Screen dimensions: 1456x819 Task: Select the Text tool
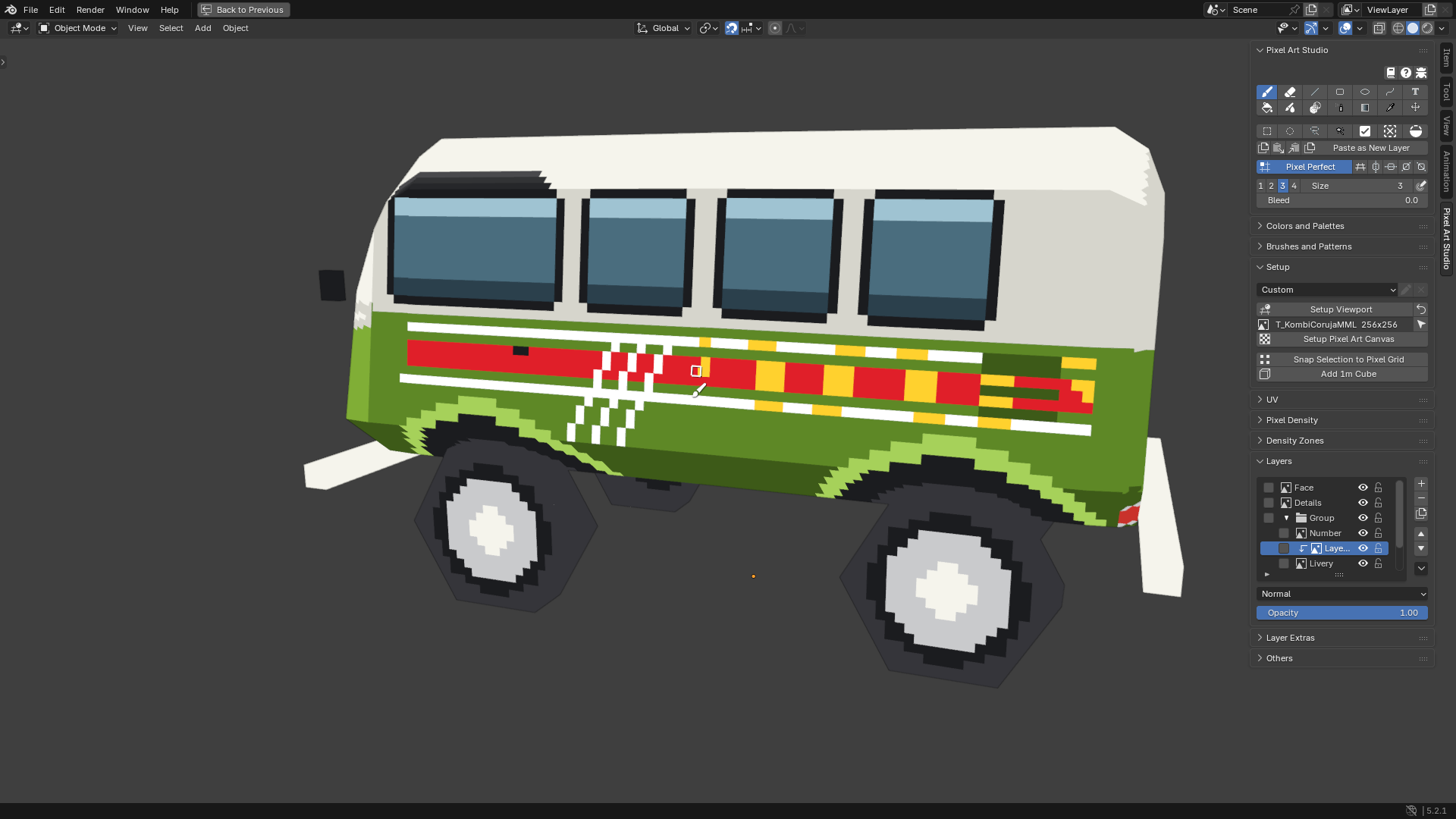tap(1415, 92)
